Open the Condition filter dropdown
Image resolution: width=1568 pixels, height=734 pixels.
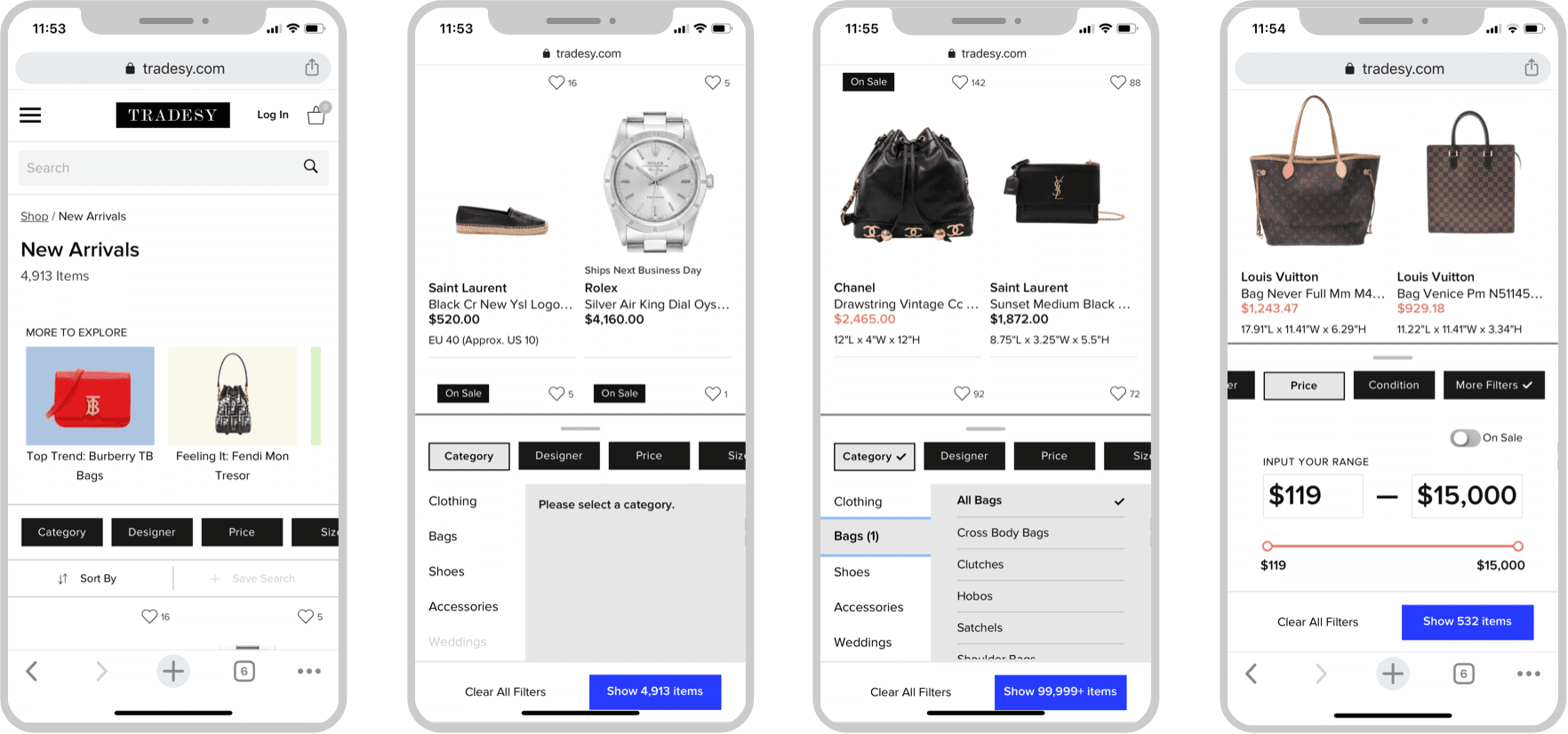click(1394, 385)
